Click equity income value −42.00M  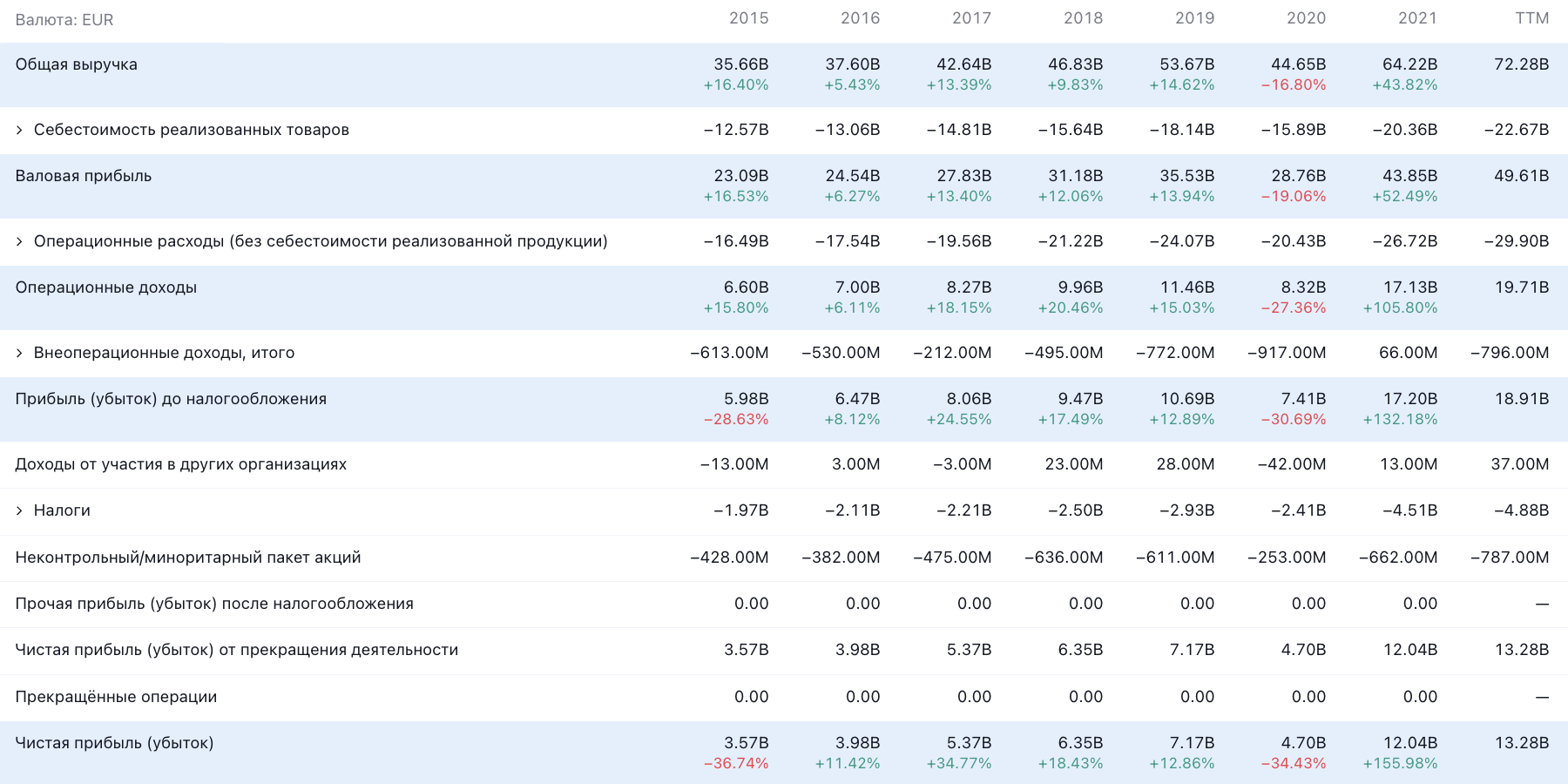[x=1292, y=464]
